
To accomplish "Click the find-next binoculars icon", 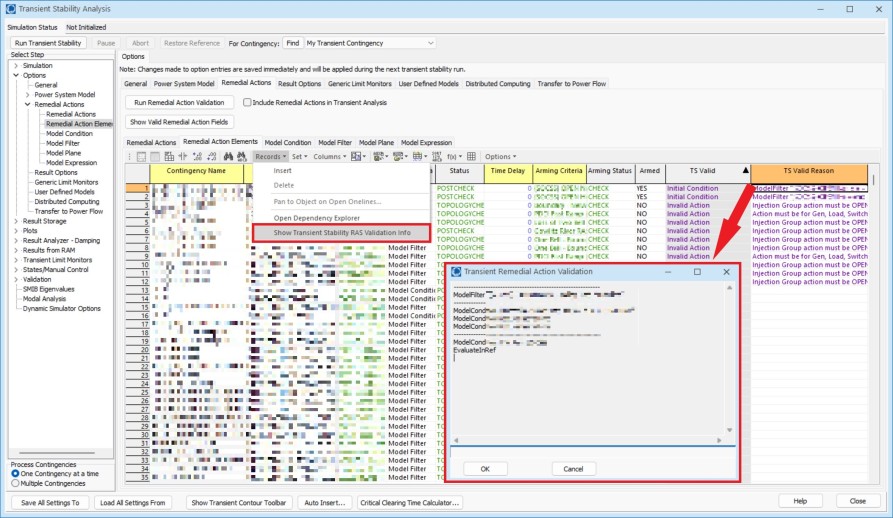I will click(241, 156).
